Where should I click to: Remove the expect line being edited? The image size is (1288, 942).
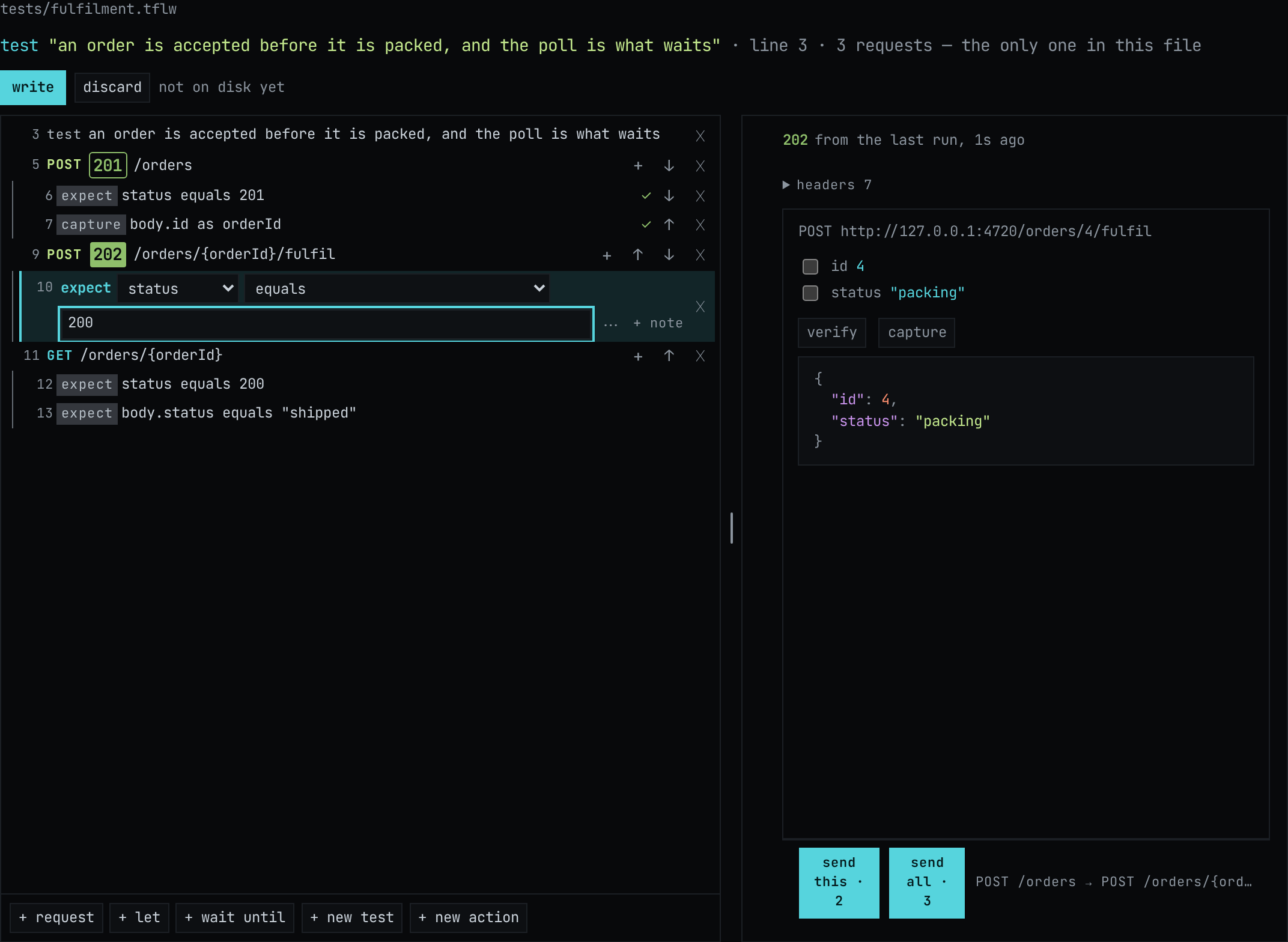click(x=700, y=307)
